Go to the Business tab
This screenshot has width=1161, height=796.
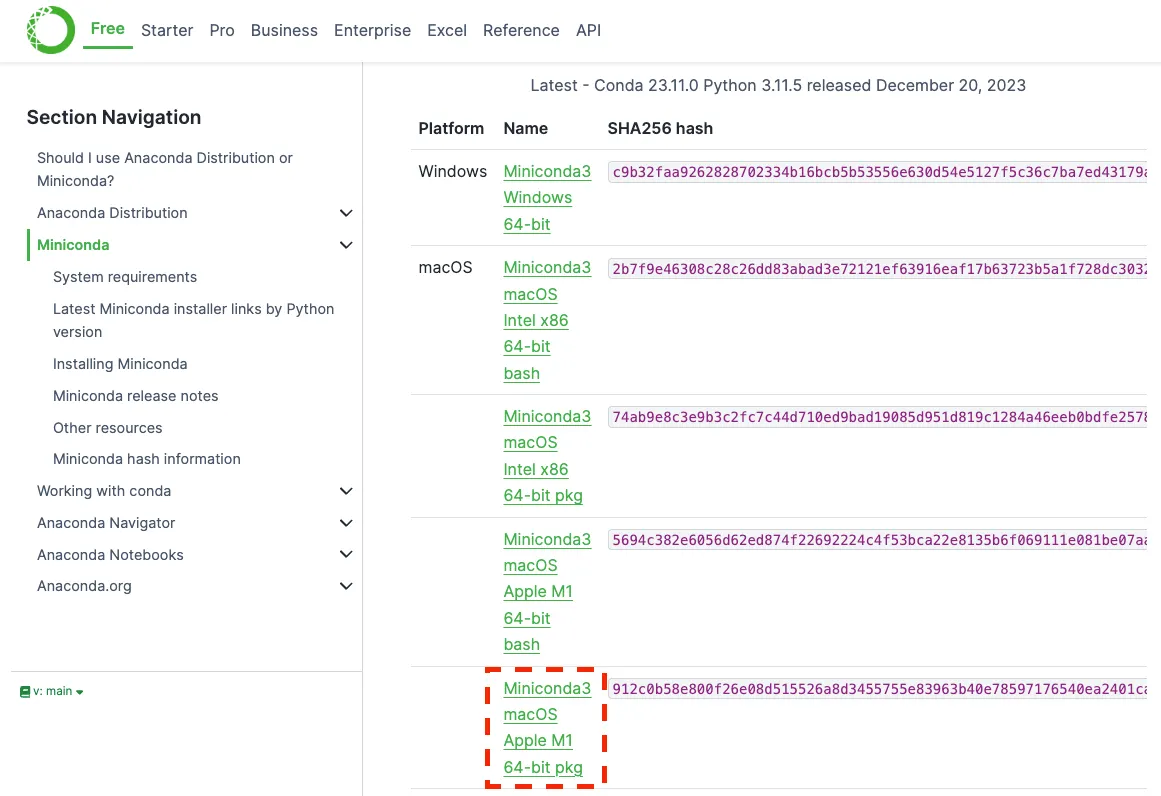point(284,30)
